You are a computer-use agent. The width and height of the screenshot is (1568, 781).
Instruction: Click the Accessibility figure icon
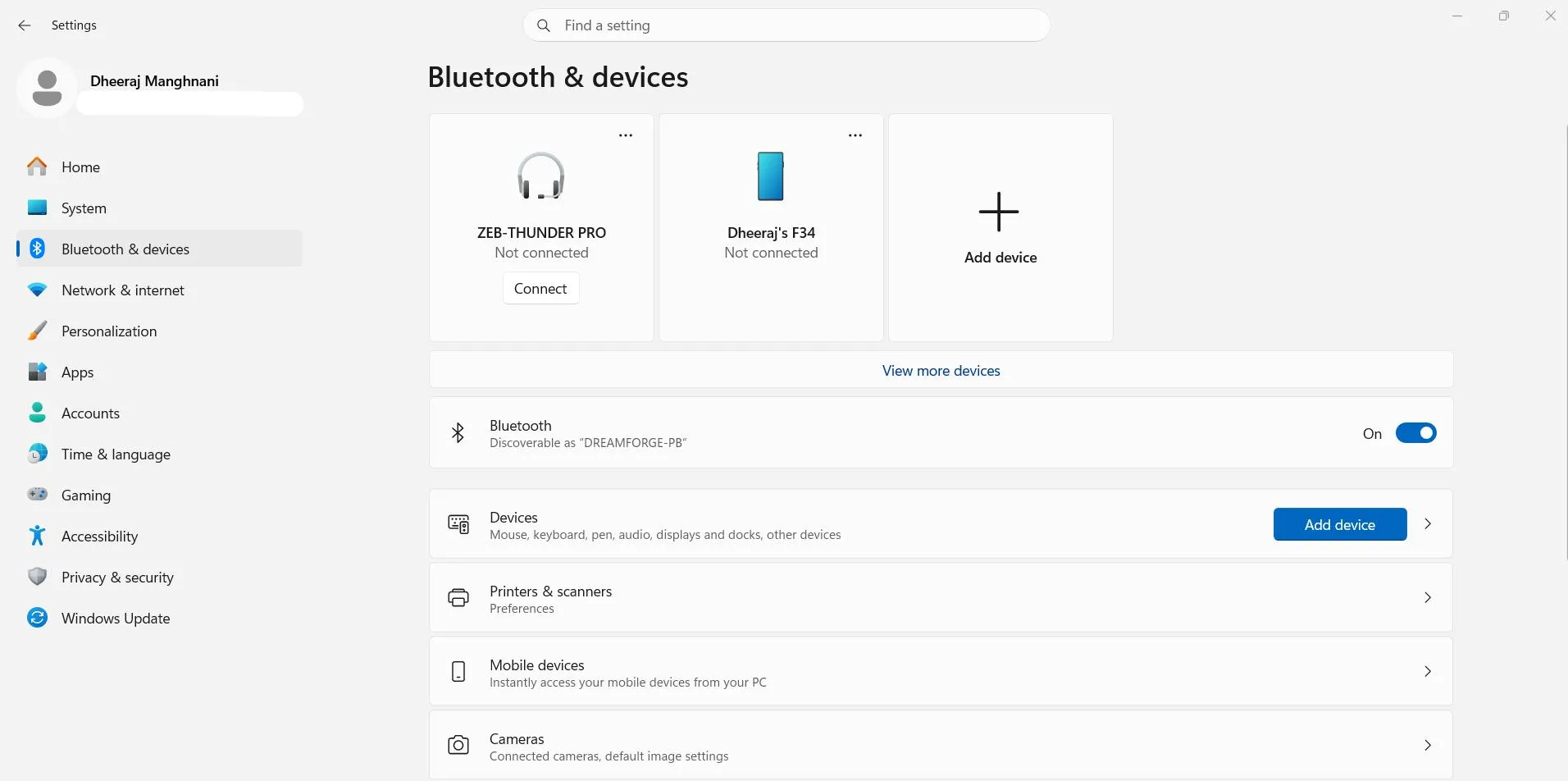click(x=37, y=536)
